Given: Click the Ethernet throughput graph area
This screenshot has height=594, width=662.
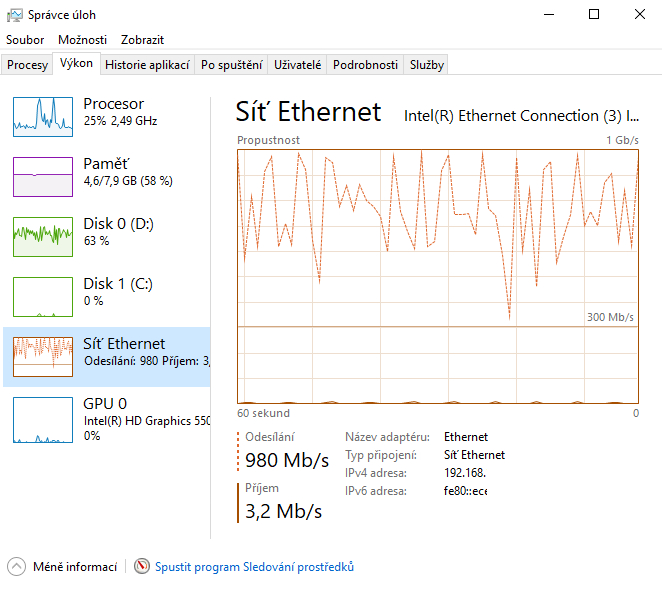Looking at the screenshot, I should point(438,277).
